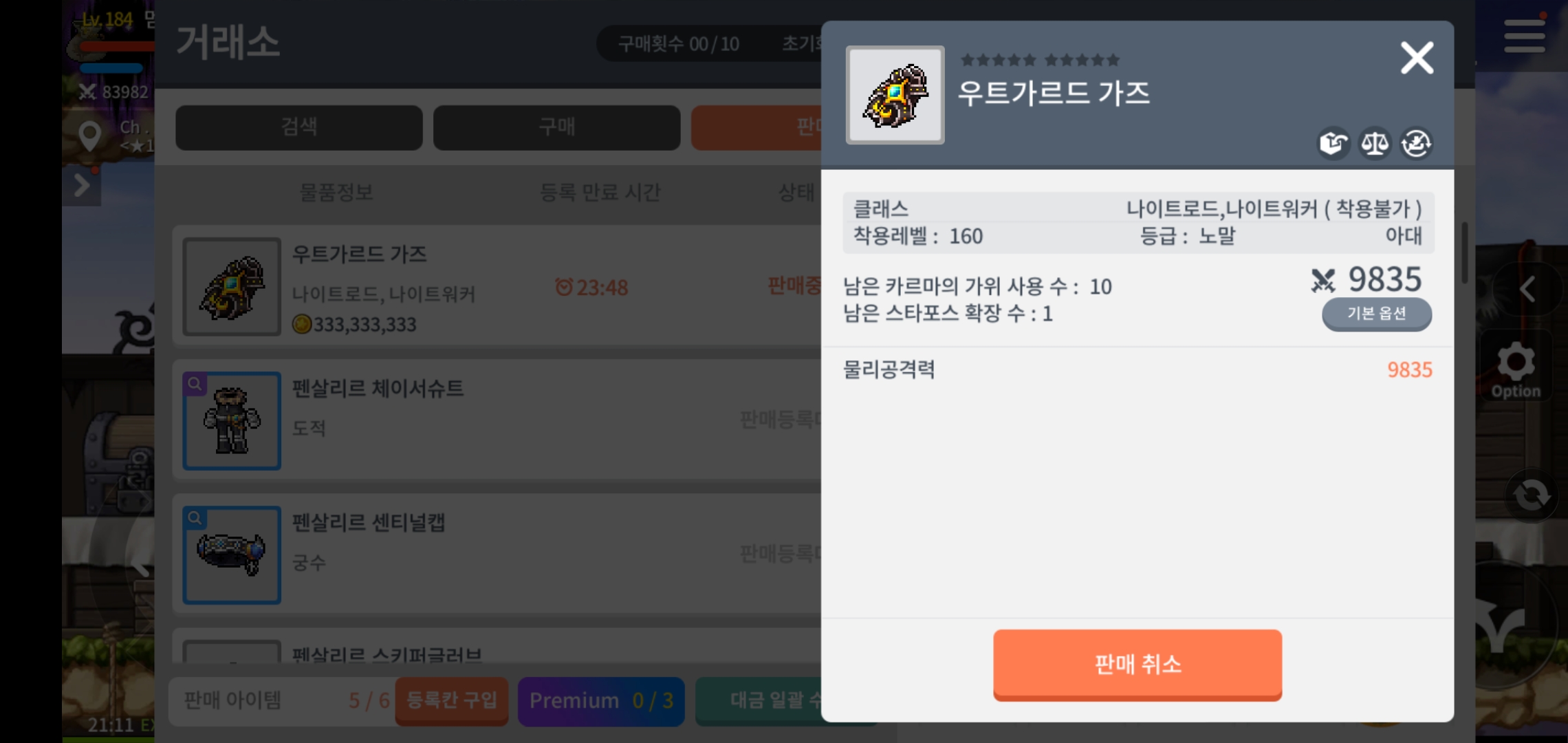Select the 펜살리르 센티널캡 listing row
The image size is (1568, 743).
pyautogui.click(x=497, y=554)
